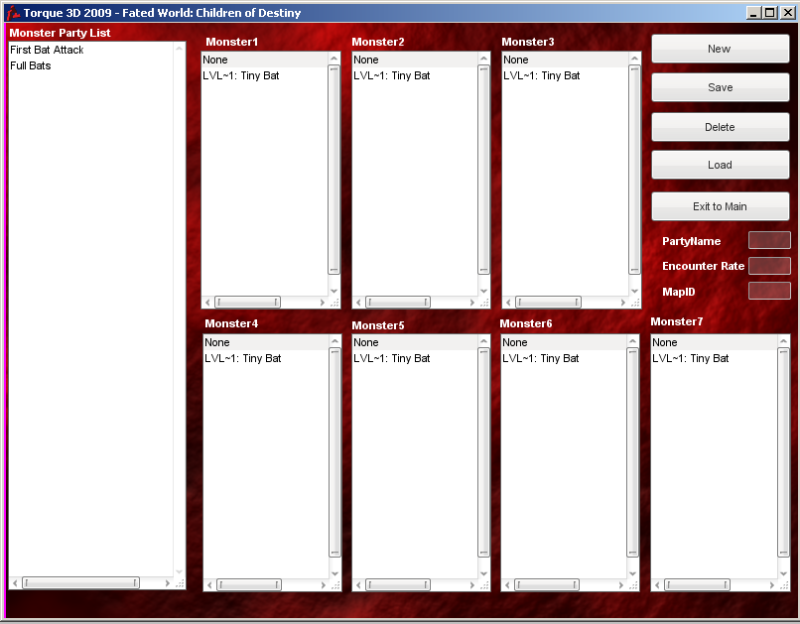Viewport: 800px width, 624px height.
Task: Select First Bat Attack in party list
Action: 47,50
